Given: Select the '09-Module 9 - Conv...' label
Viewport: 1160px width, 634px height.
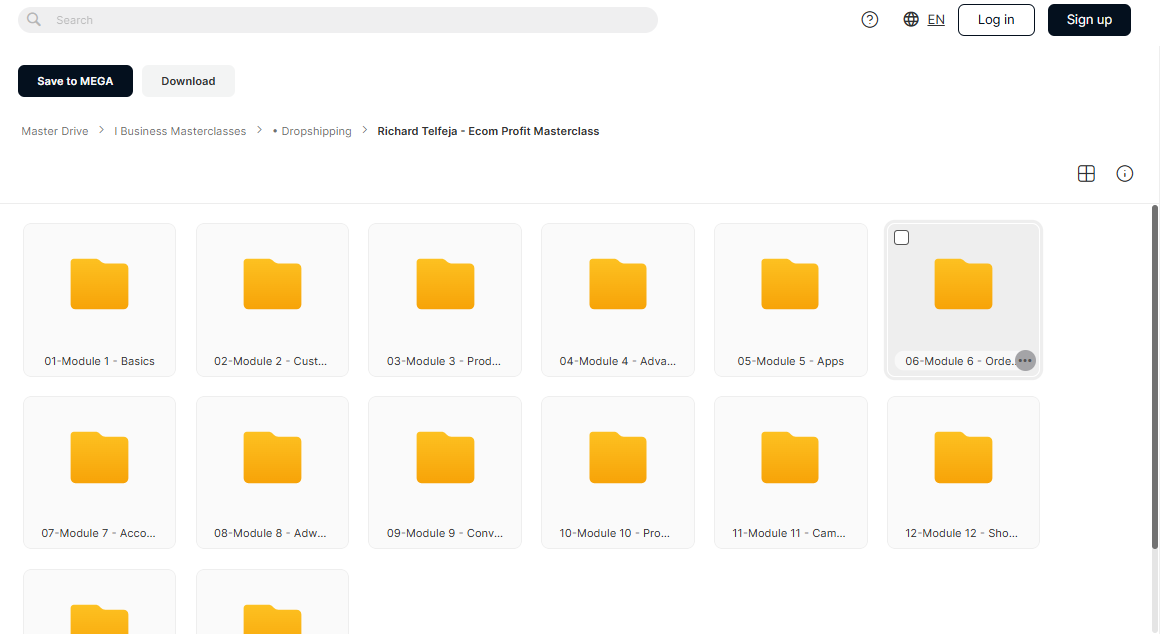Looking at the screenshot, I should pyautogui.click(x=445, y=533).
